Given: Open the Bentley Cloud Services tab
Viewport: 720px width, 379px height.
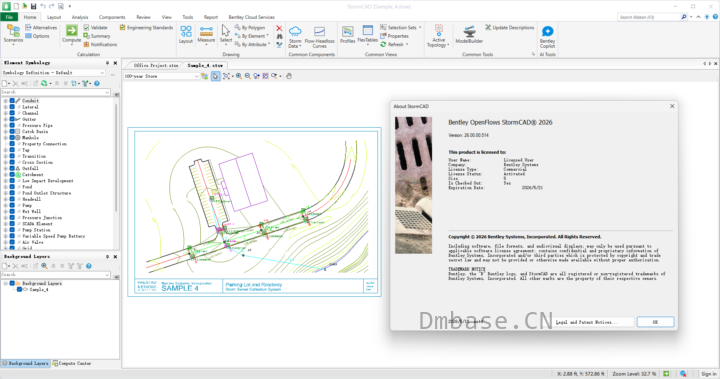Looking at the screenshot, I should (x=251, y=17).
